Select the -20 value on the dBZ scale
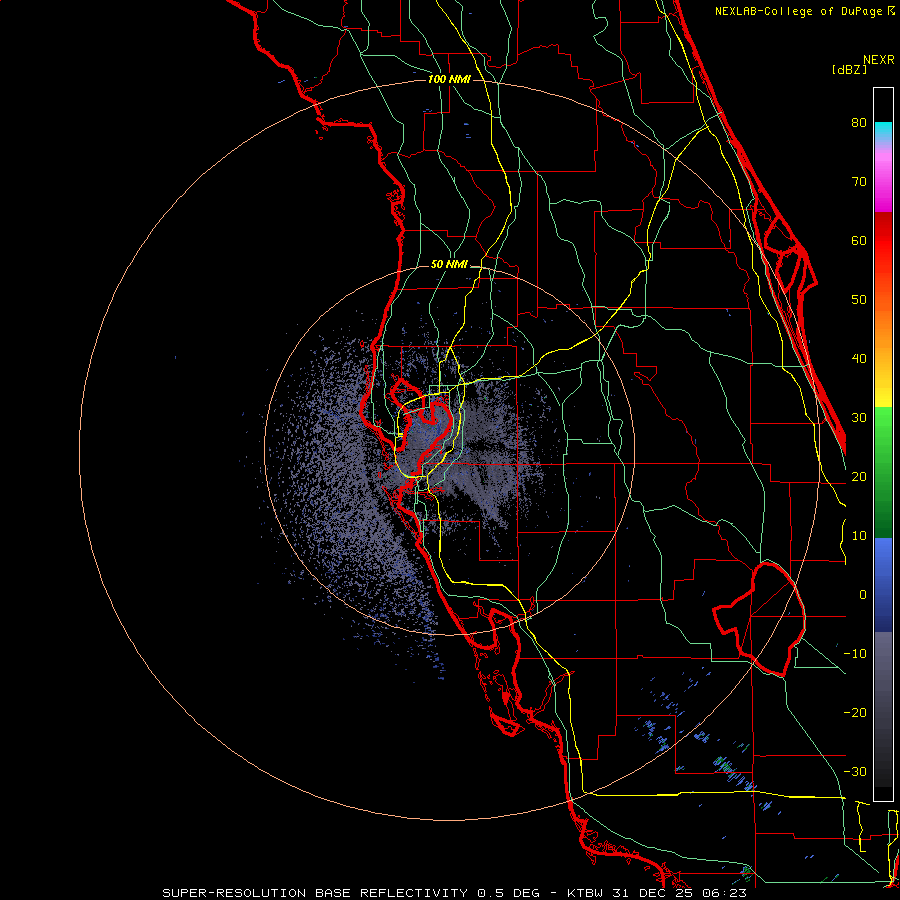The width and height of the screenshot is (900, 900). (855, 713)
